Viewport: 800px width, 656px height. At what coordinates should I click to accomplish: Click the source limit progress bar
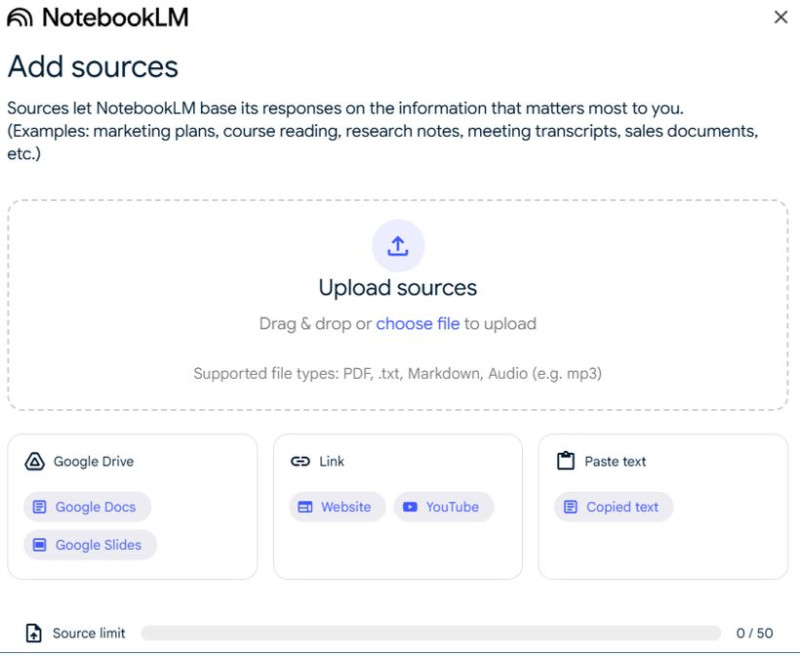[431, 633]
